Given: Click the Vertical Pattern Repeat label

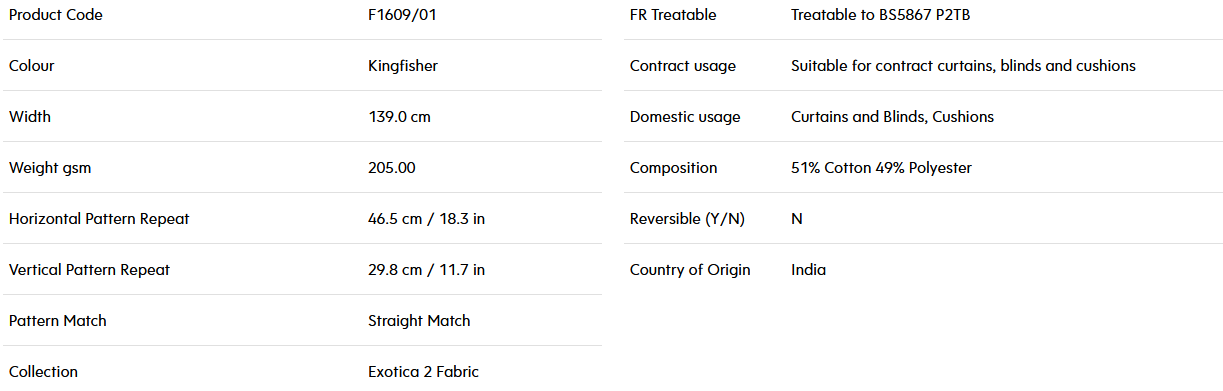Looking at the screenshot, I should 90,270.
